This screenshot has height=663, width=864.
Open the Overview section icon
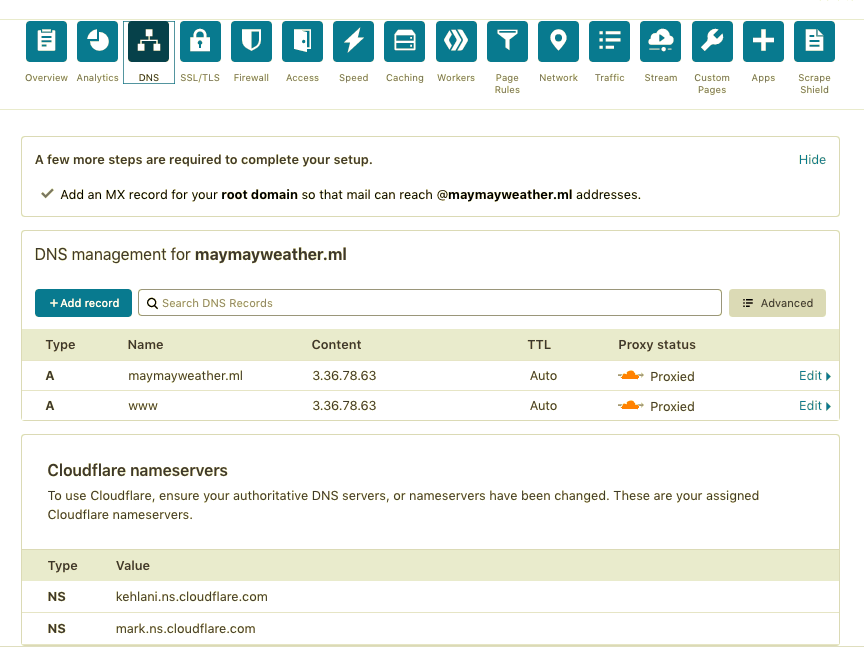(x=46, y=41)
